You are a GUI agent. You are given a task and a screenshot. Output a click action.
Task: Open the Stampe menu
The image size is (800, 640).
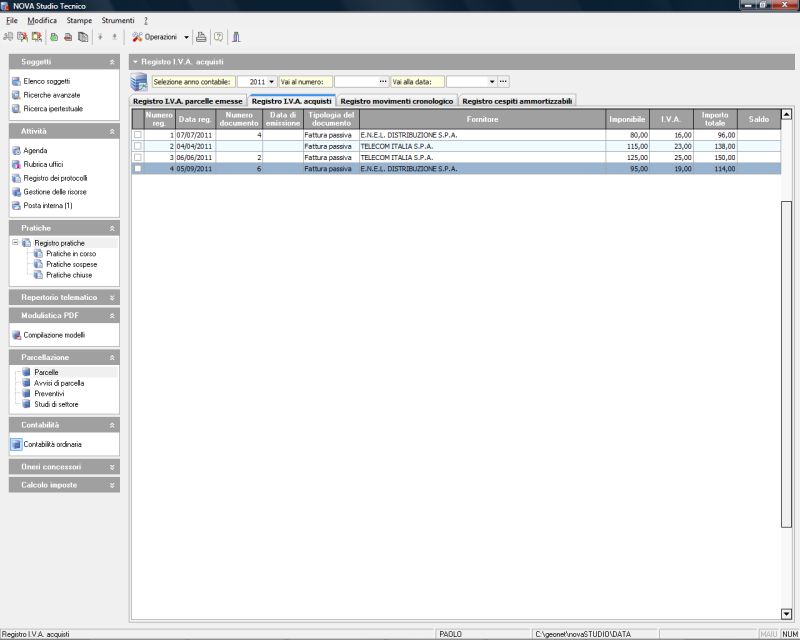79,20
